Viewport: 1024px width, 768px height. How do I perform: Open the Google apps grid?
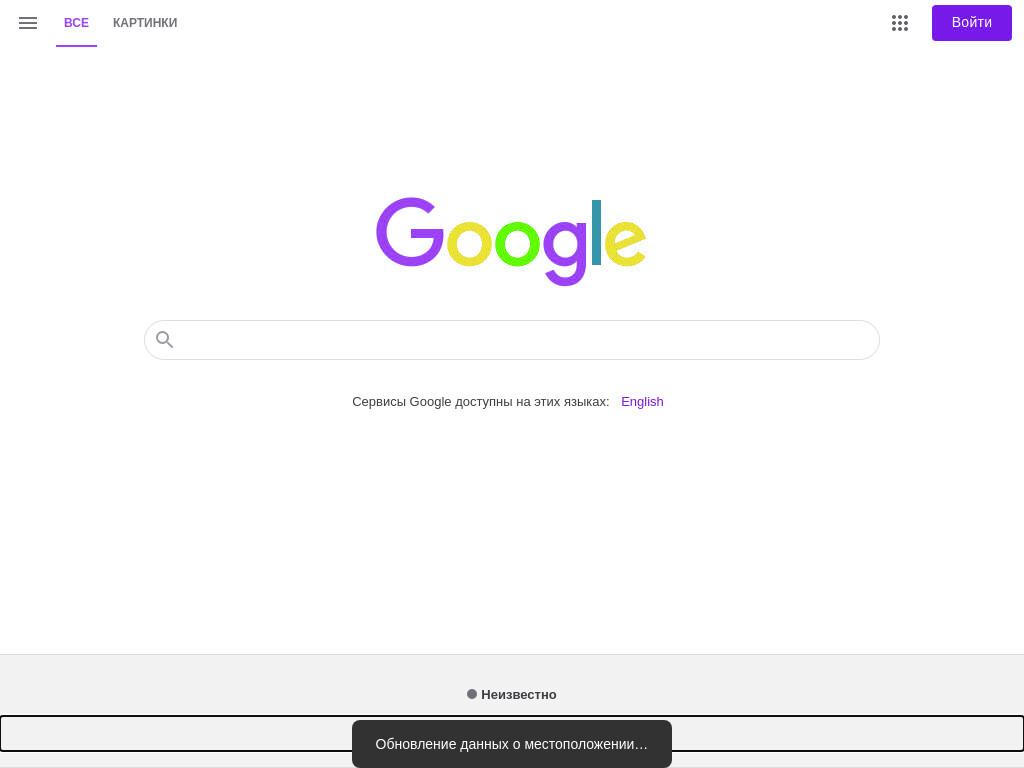[x=900, y=23]
